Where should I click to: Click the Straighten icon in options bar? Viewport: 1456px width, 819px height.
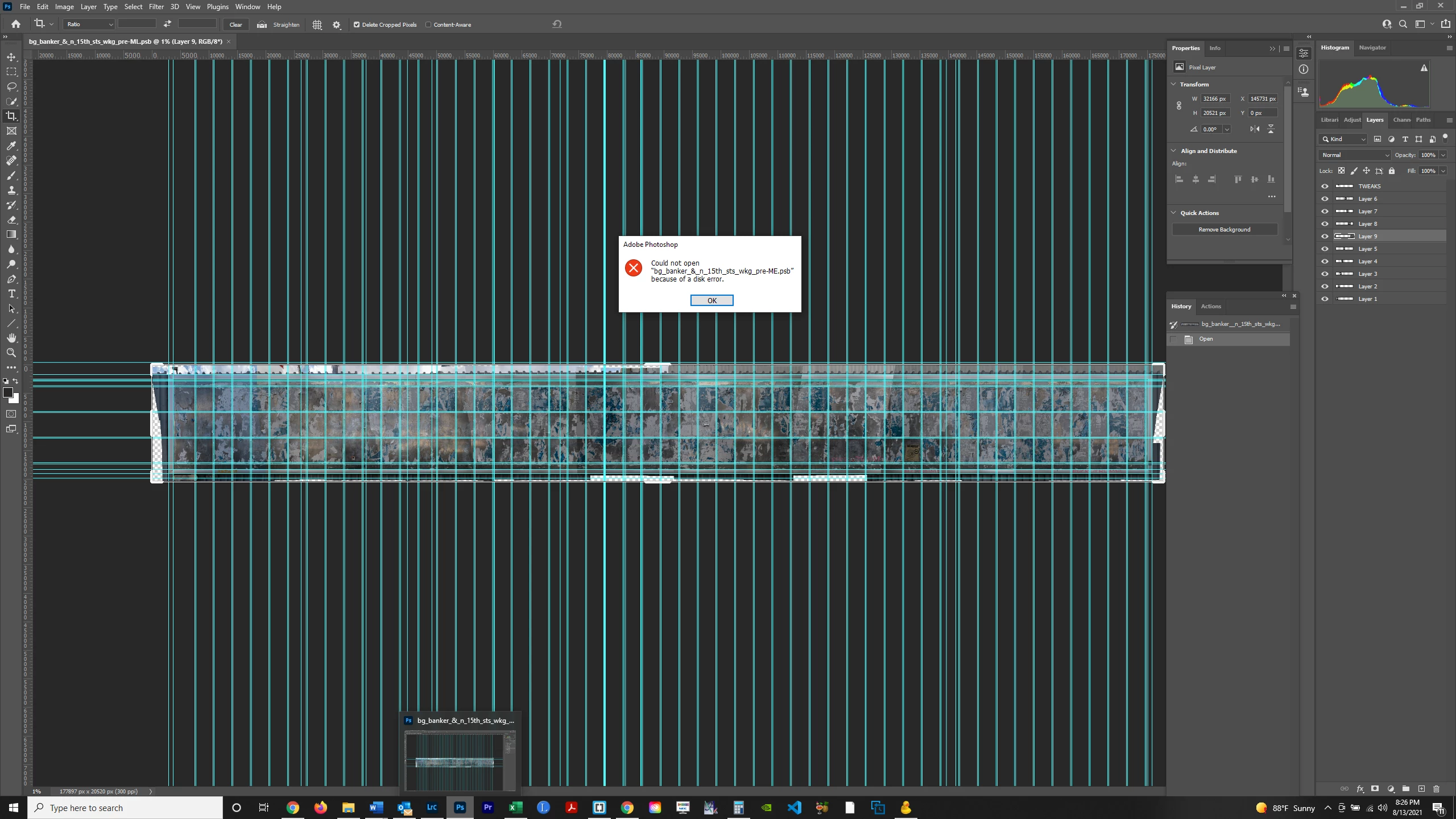pos(262,24)
